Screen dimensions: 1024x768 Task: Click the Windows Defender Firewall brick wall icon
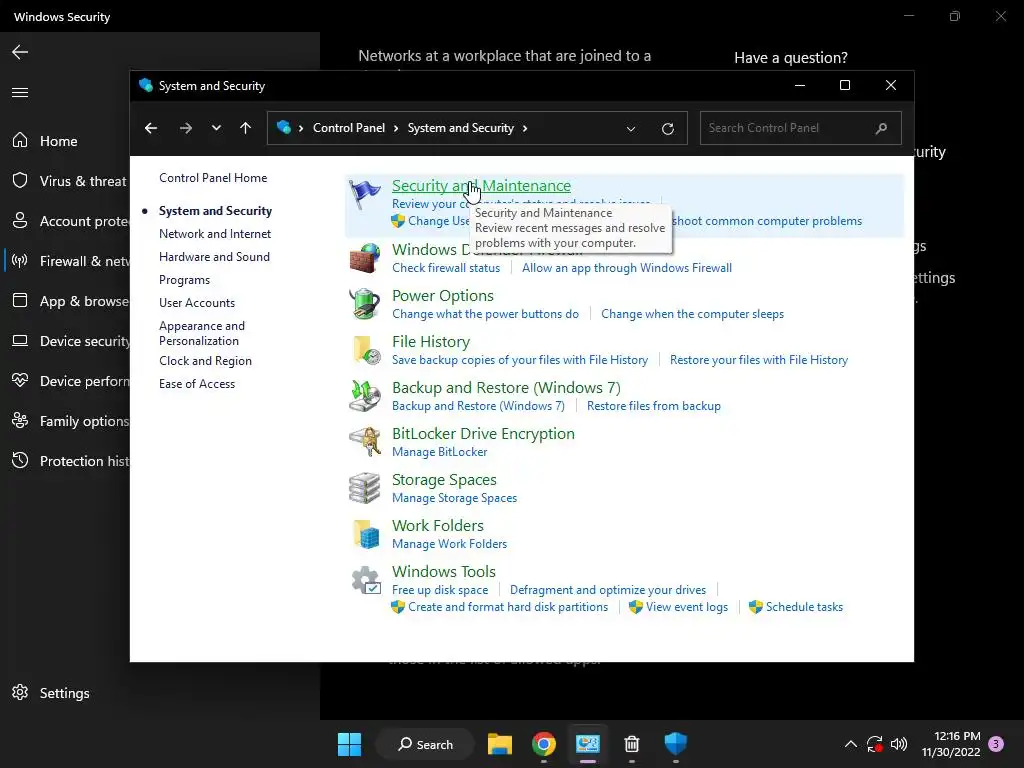coord(364,258)
